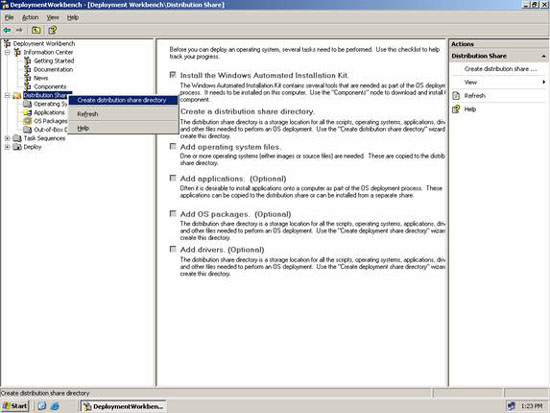550x413 pixels.
Task: Choose Refresh in the context menu
Action: click(123, 114)
